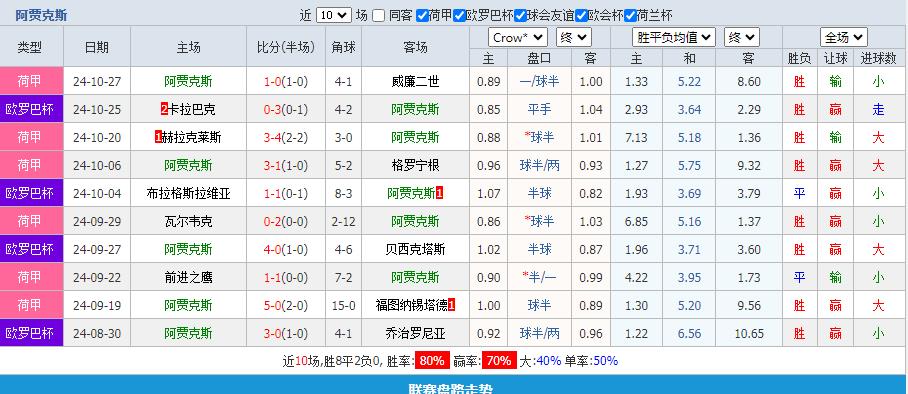Screen dimensions: 908x394
Task: Click the 联赛盘路走势 section header
Action: click(x=451, y=389)
